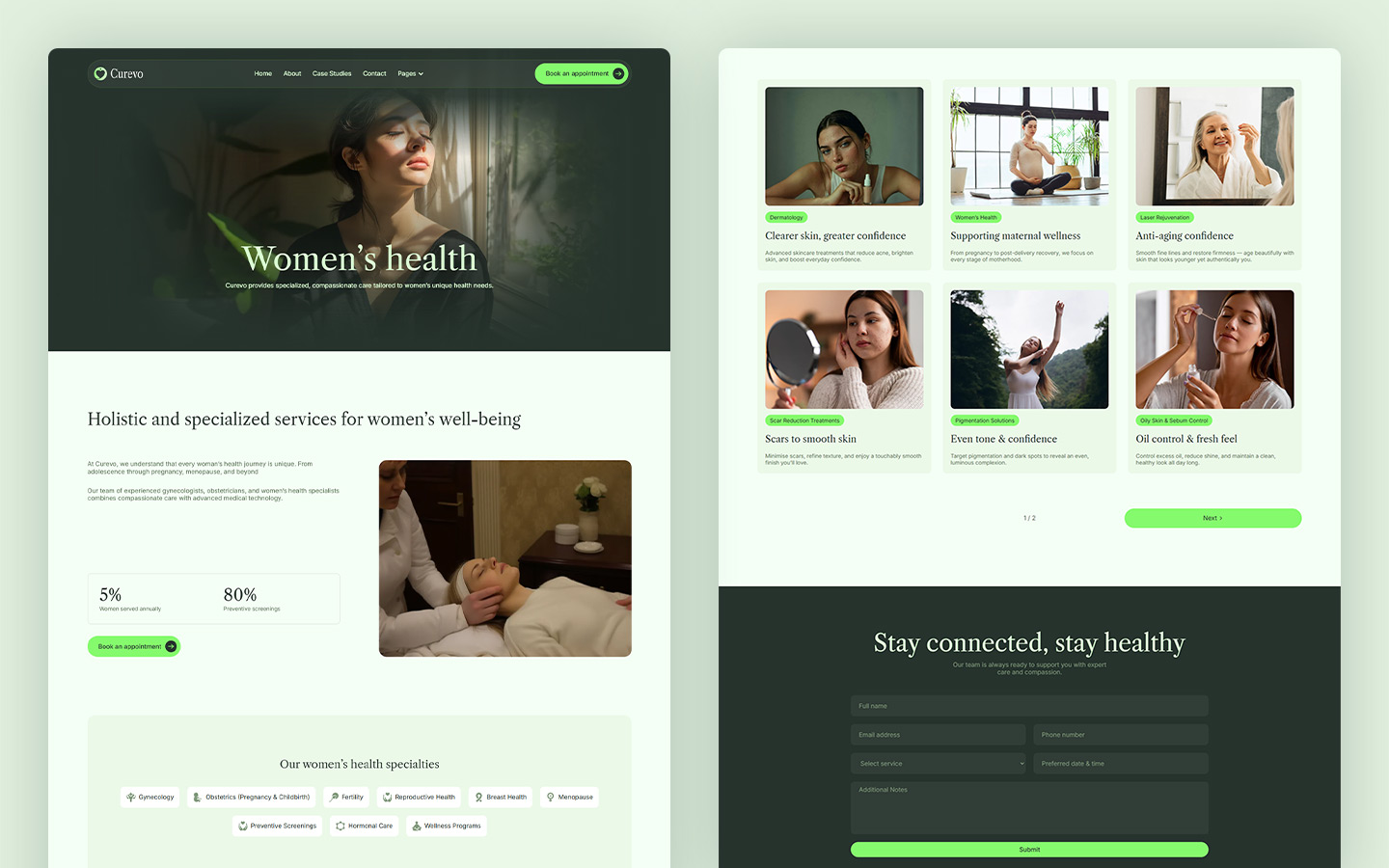The image size is (1389, 868).
Task: Click the arrow icon inside Book an appointment
Action: click(x=617, y=73)
